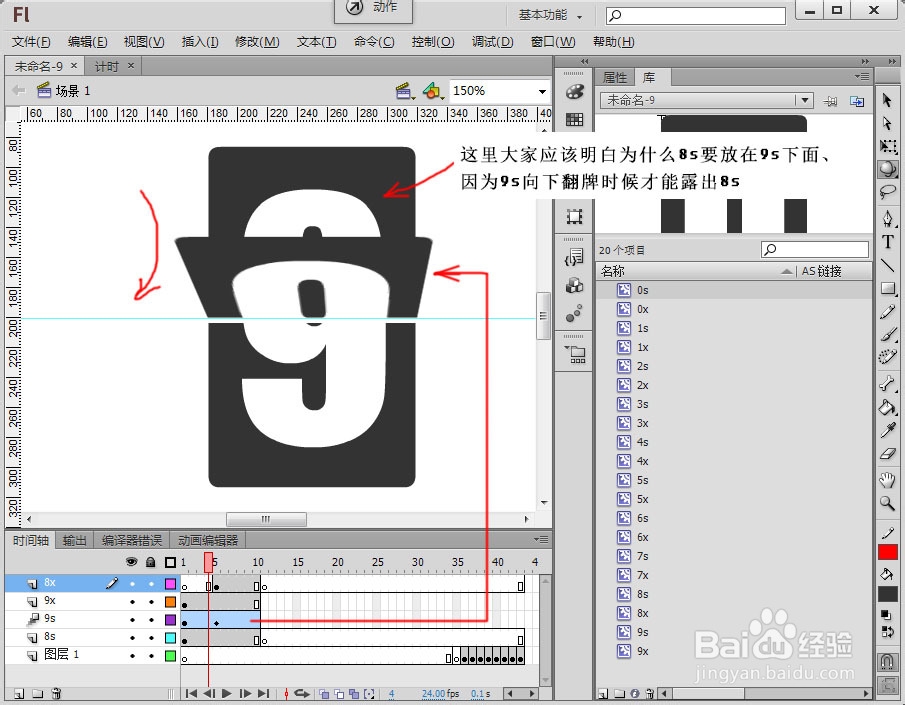
Task: Open the timeline panel options menu
Action: 541,539
